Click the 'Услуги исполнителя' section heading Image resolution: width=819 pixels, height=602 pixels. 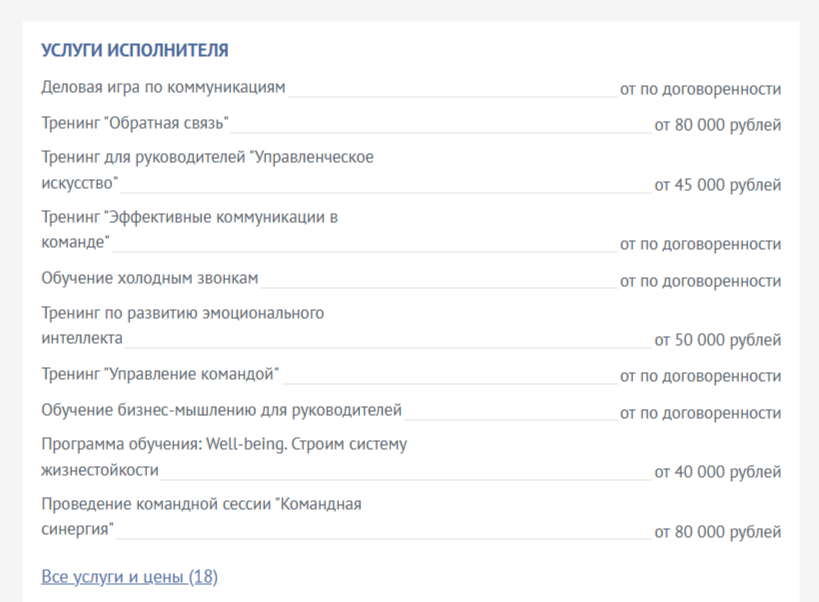pos(134,50)
